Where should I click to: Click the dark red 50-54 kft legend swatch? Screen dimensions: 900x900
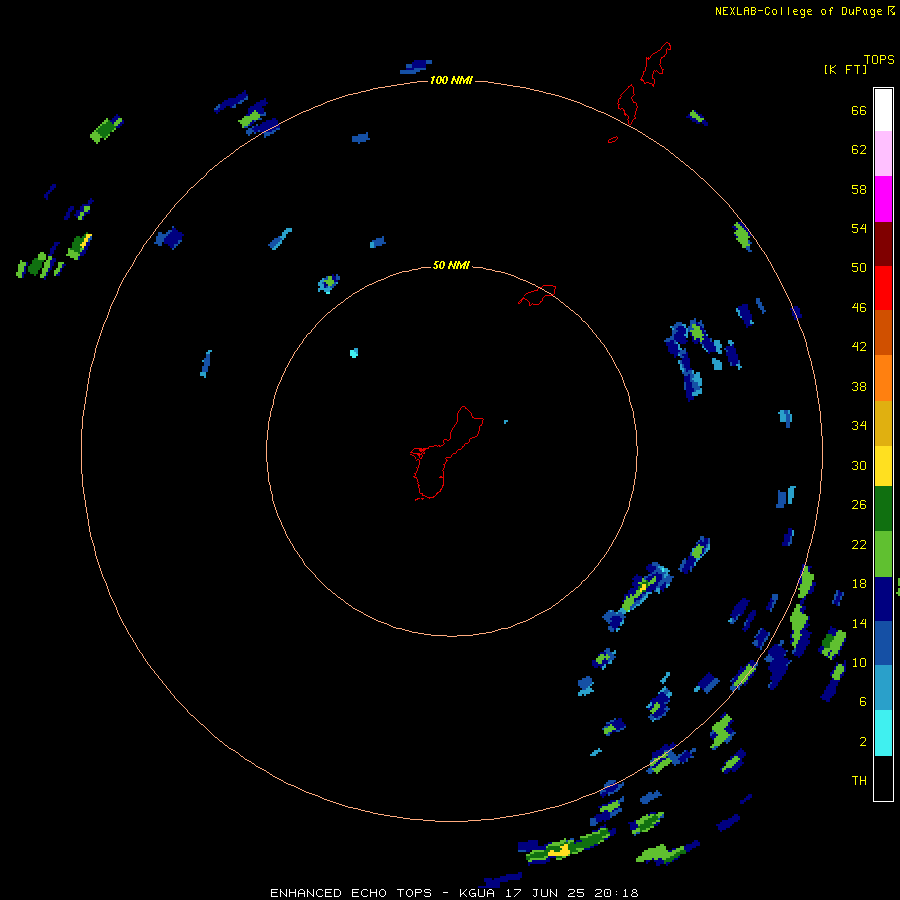pos(883,243)
